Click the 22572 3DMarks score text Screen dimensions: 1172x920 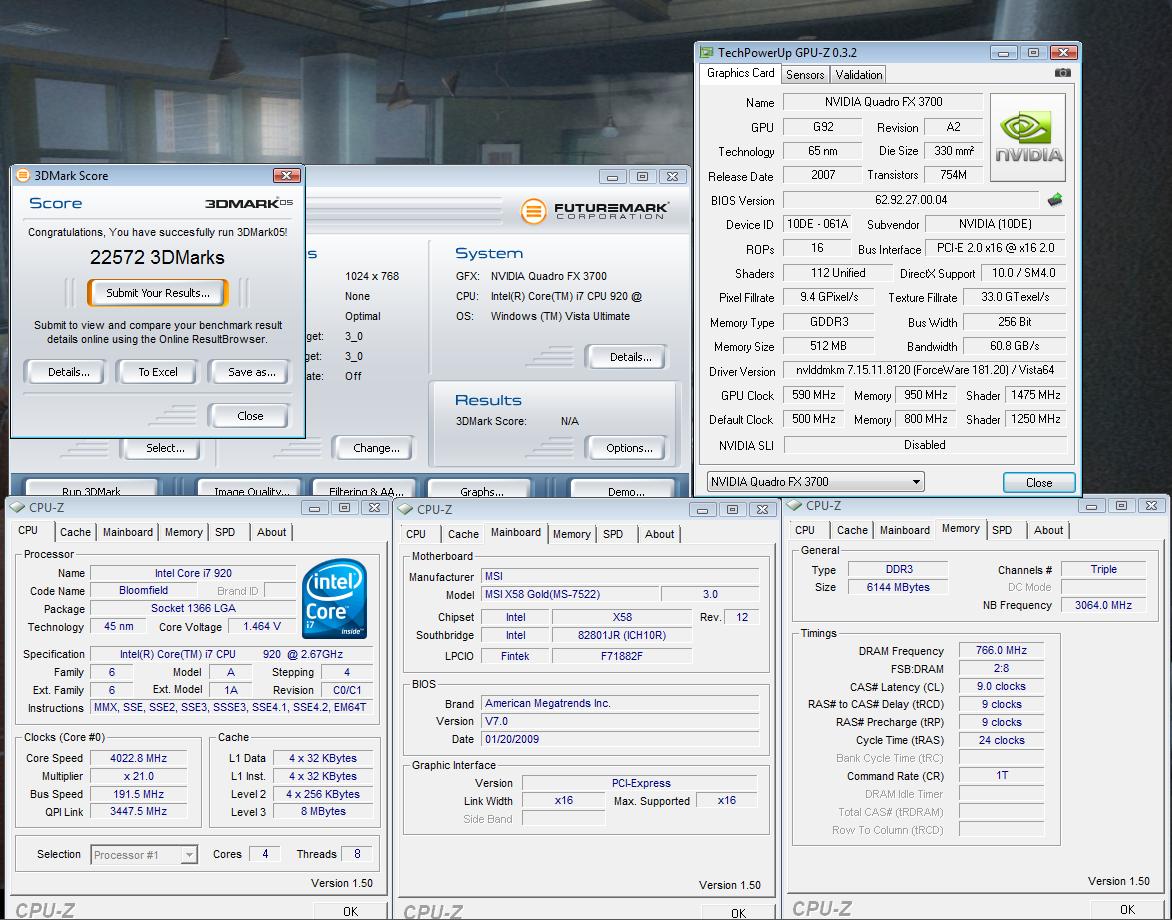pos(157,258)
